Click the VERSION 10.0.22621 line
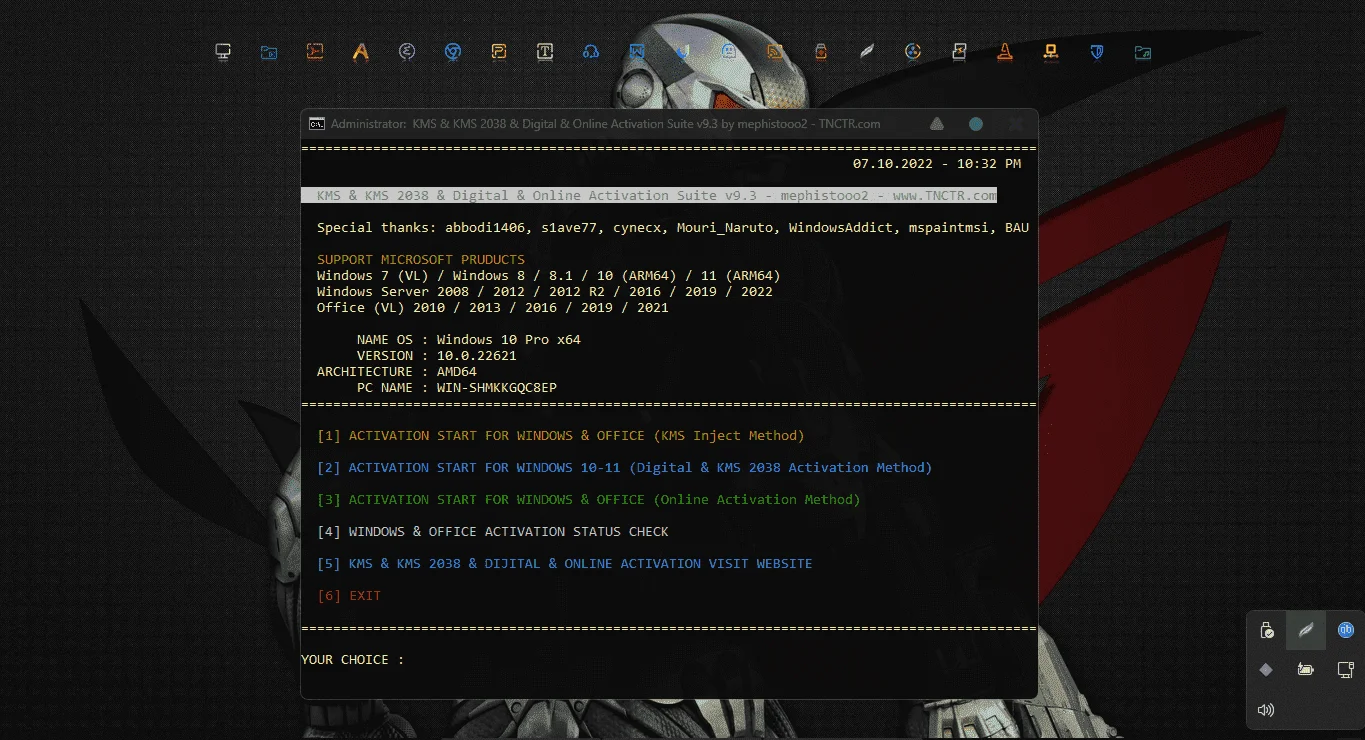The height and width of the screenshot is (740, 1365). click(437, 356)
